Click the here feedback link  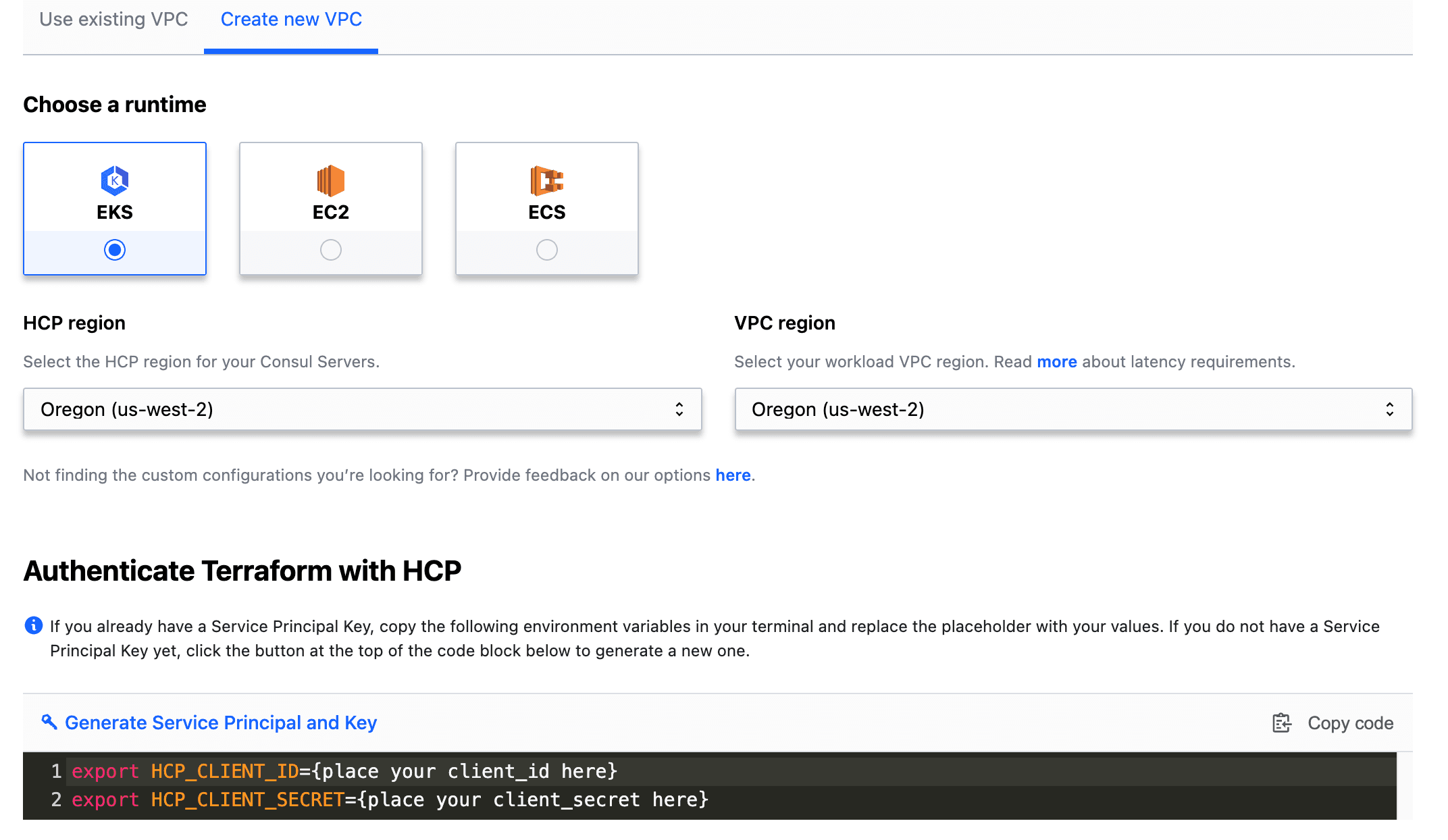point(733,475)
